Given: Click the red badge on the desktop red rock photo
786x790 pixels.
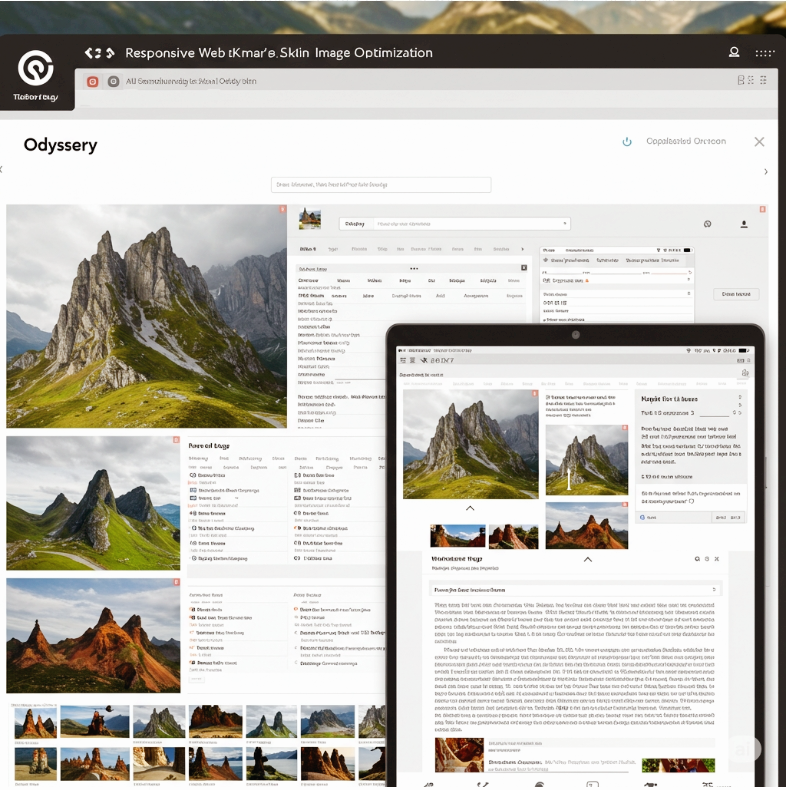Looking at the screenshot, I should (176, 582).
